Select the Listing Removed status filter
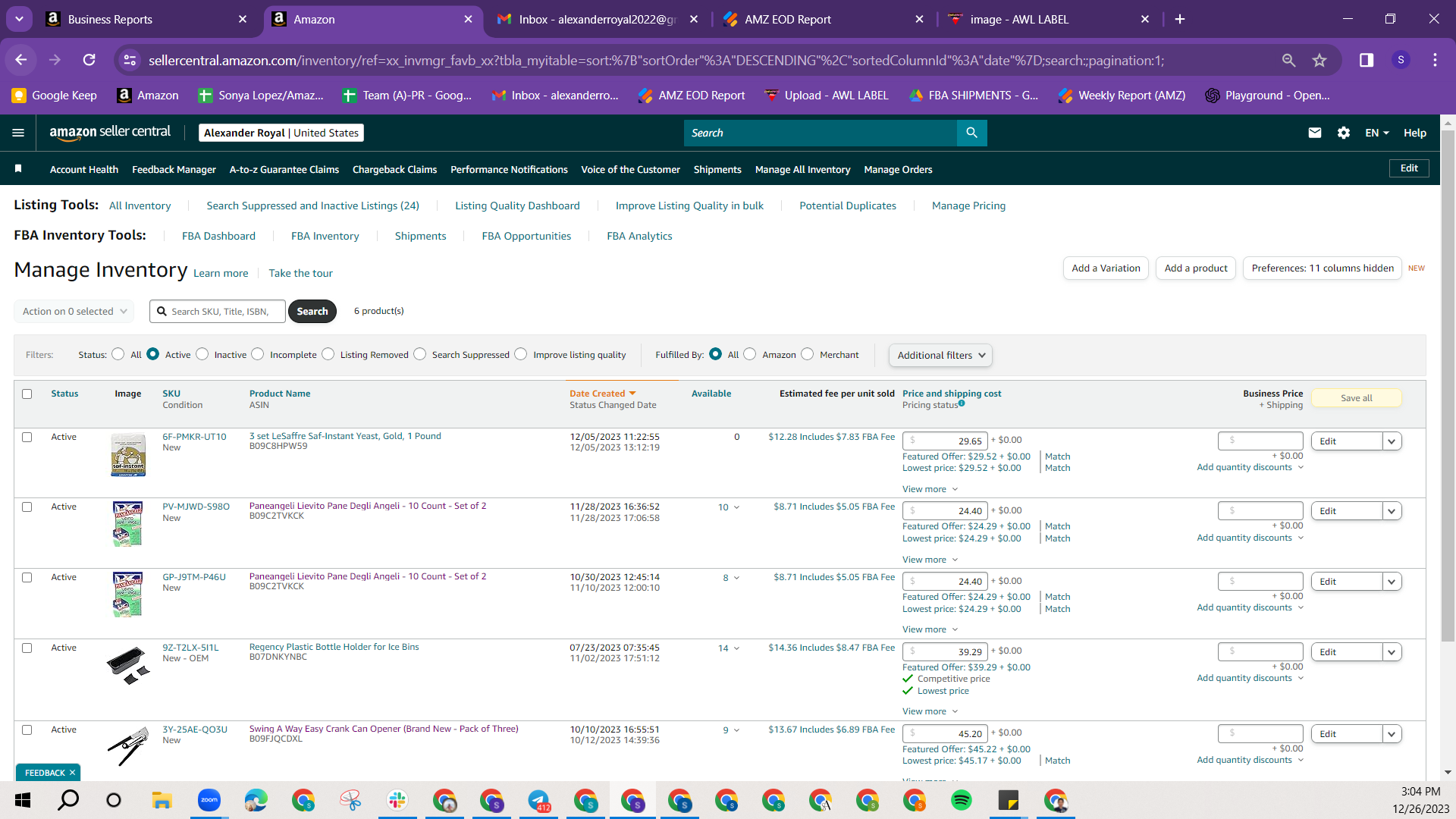The height and width of the screenshot is (819, 1456). pyautogui.click(x=328, y=354)
